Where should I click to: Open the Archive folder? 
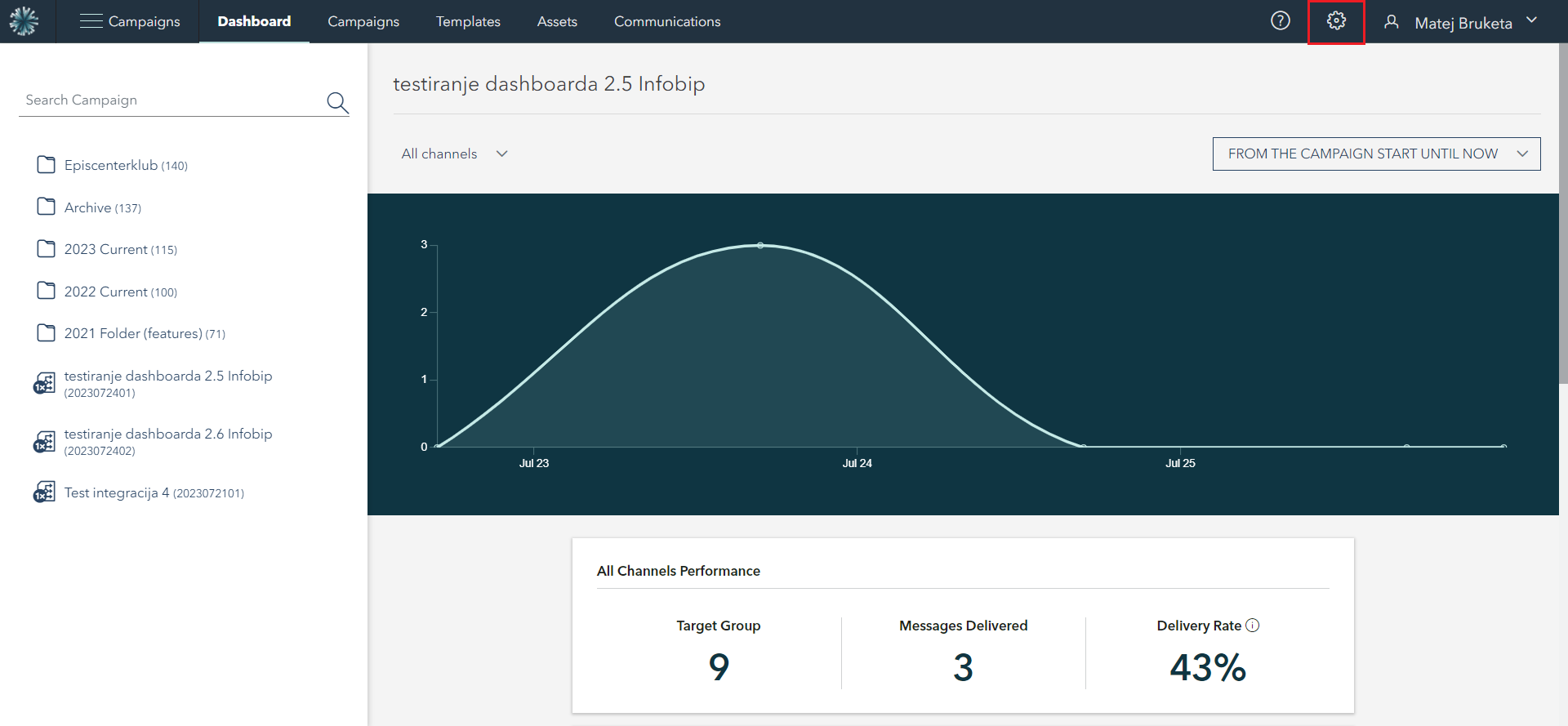coord(88,207)
